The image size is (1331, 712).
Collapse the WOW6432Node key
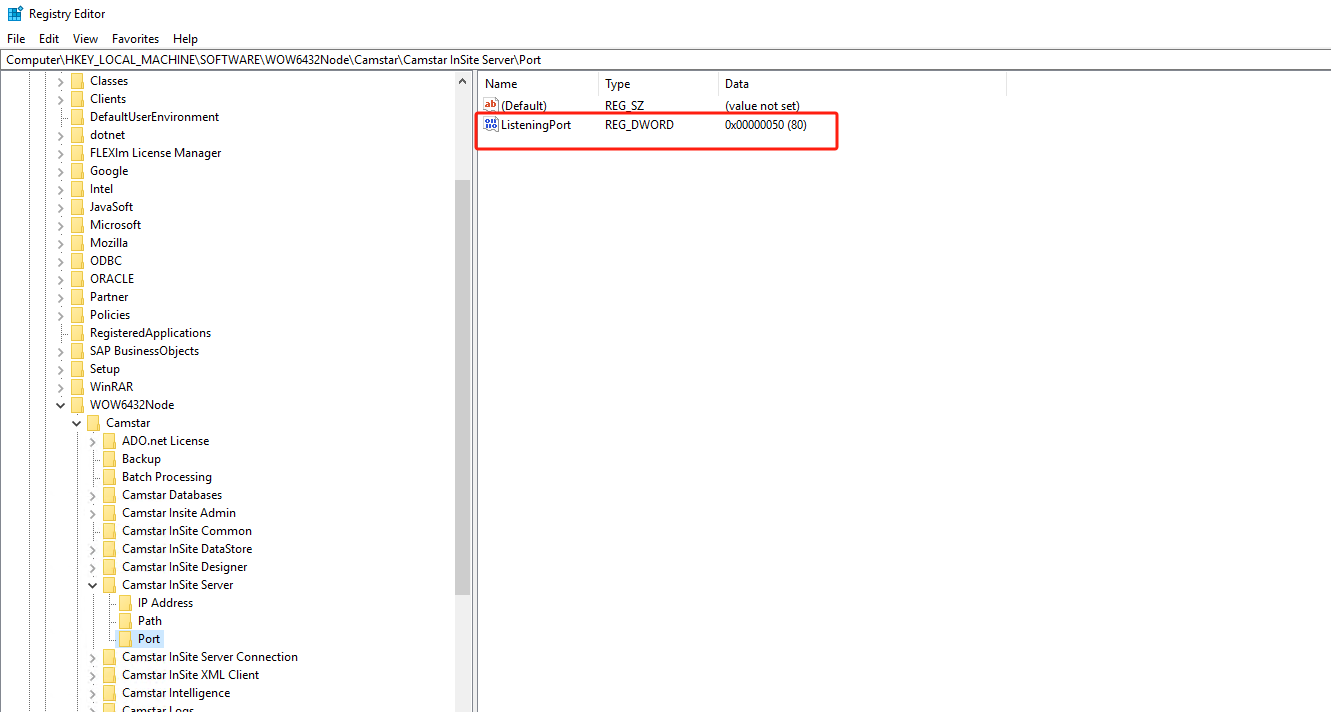[x=61, y=405]
